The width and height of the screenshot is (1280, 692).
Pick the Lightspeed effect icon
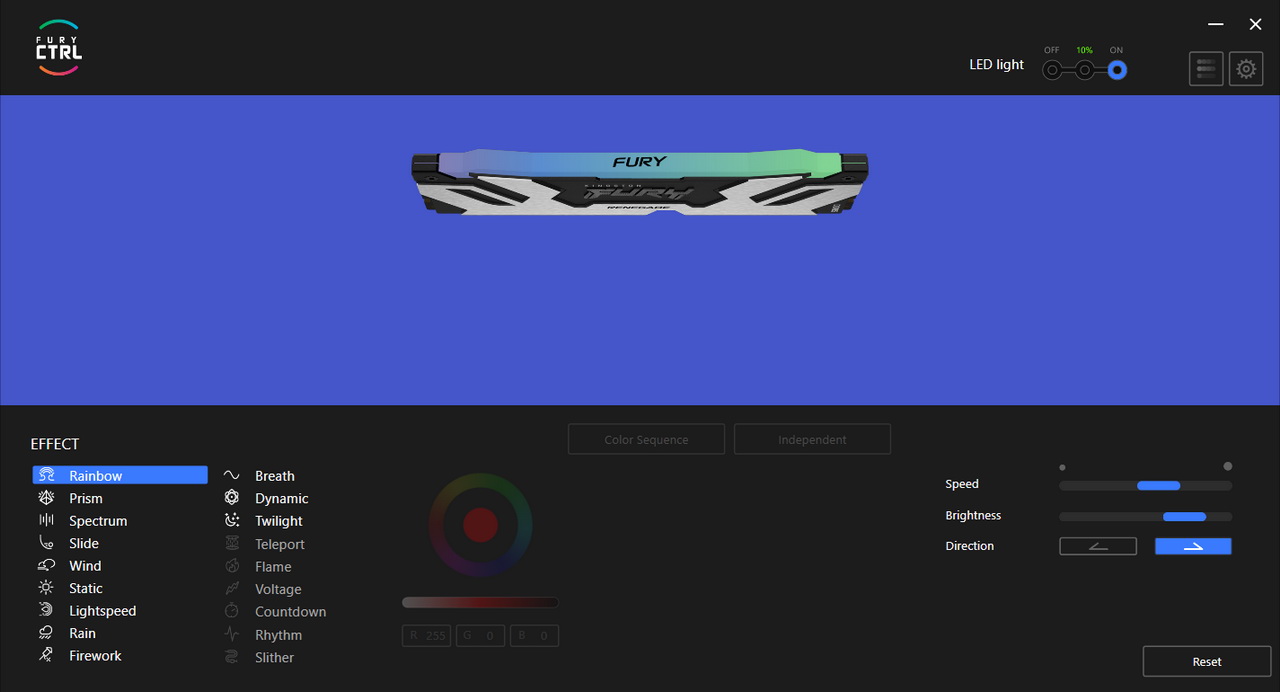46,610
